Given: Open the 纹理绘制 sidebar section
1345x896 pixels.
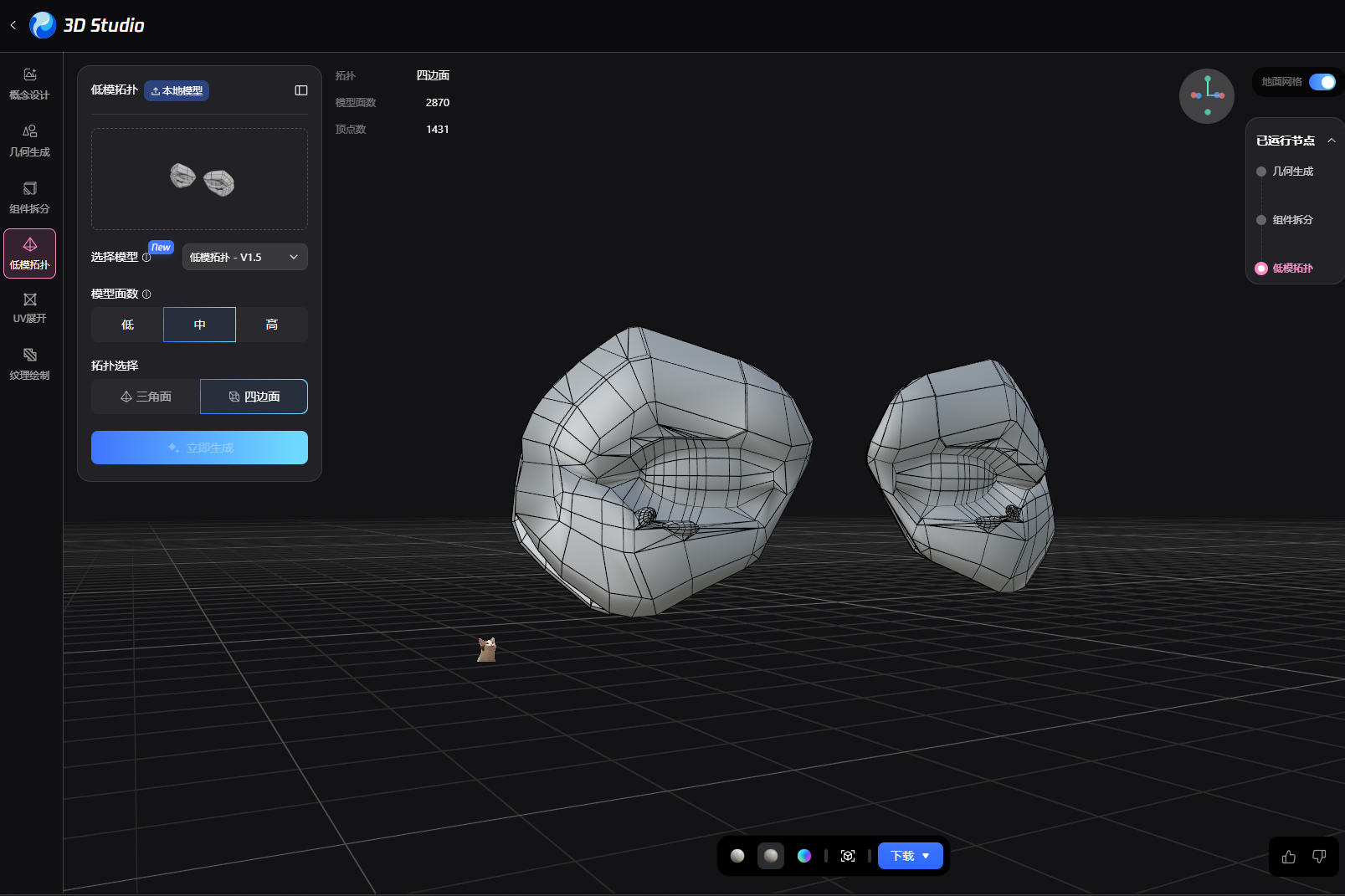Looking at the screenshot, I should 29,364.
